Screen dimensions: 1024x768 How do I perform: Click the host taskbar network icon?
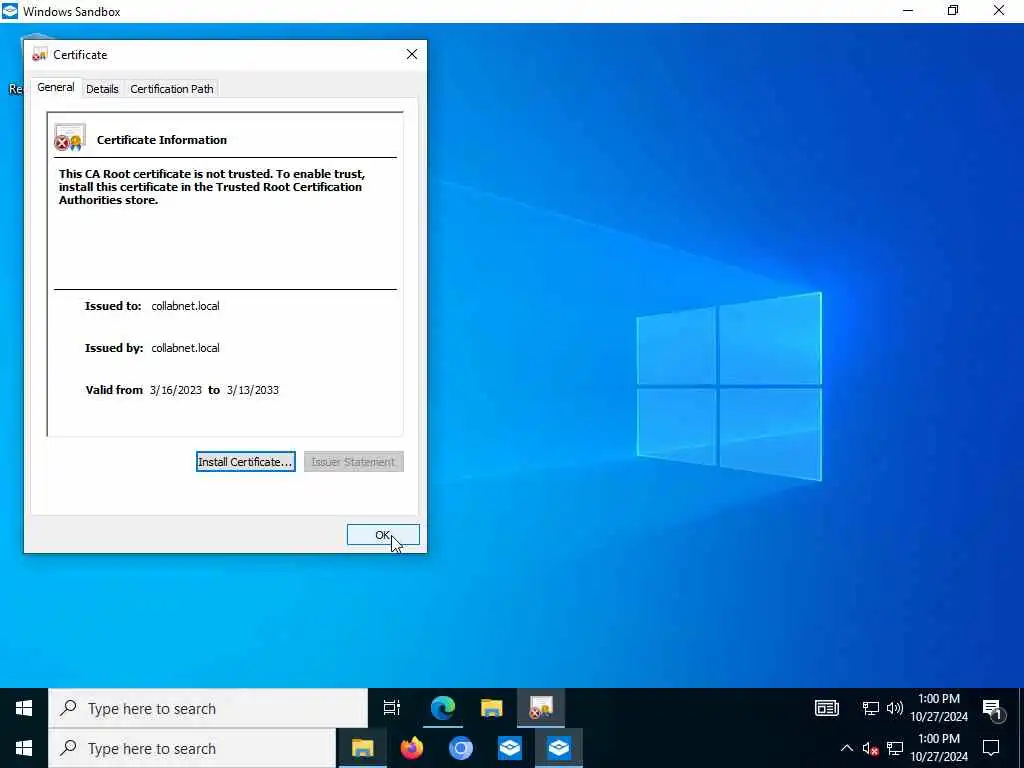[x=895, y=748]
